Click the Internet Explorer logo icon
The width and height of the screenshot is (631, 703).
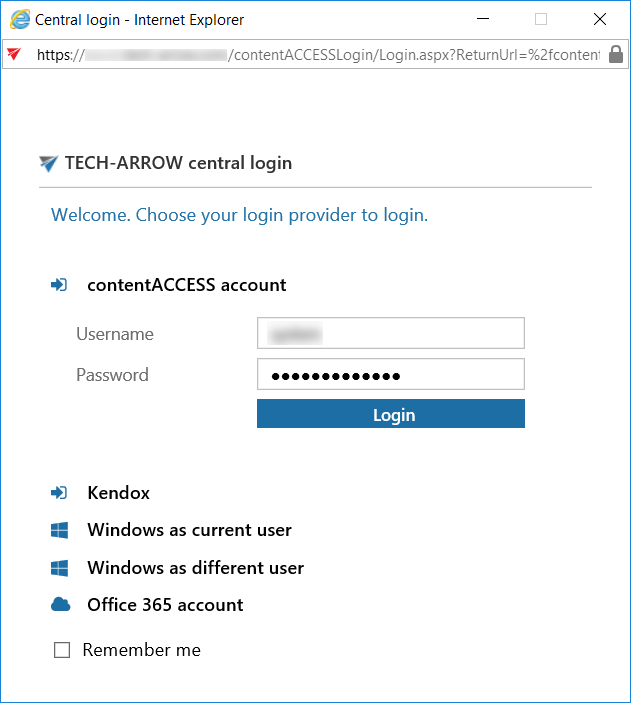tap(19, 19)
